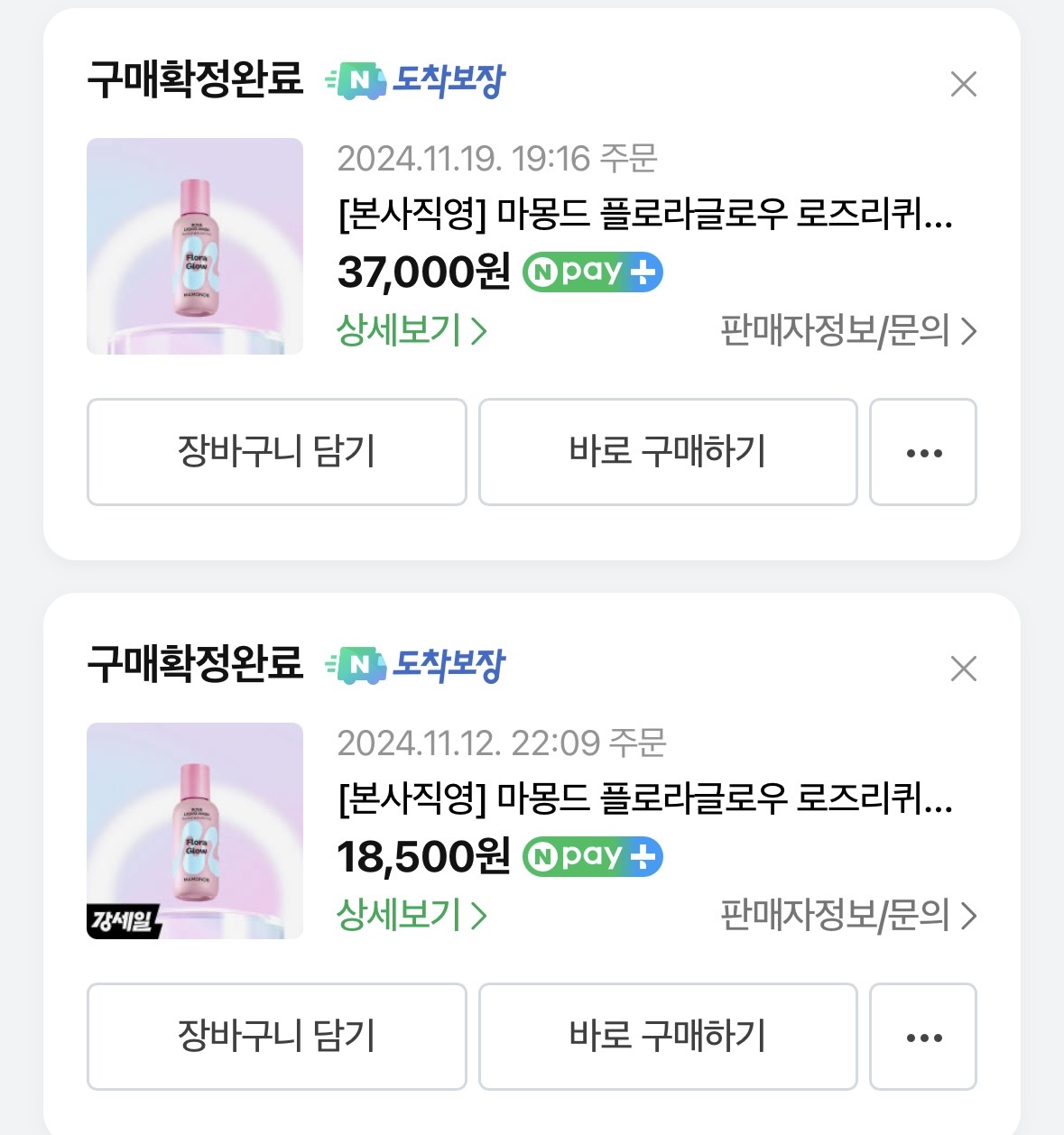1064x1135 pixels.
Task: Open more options for the 37,000원 order
Action: click(x=922, y=452)
